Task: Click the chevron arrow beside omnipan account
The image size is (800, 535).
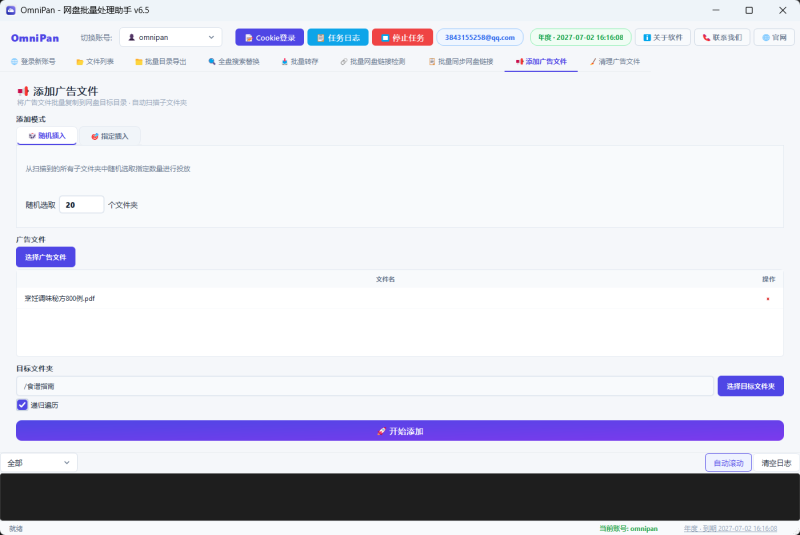Action: click(x=211, y=37)
